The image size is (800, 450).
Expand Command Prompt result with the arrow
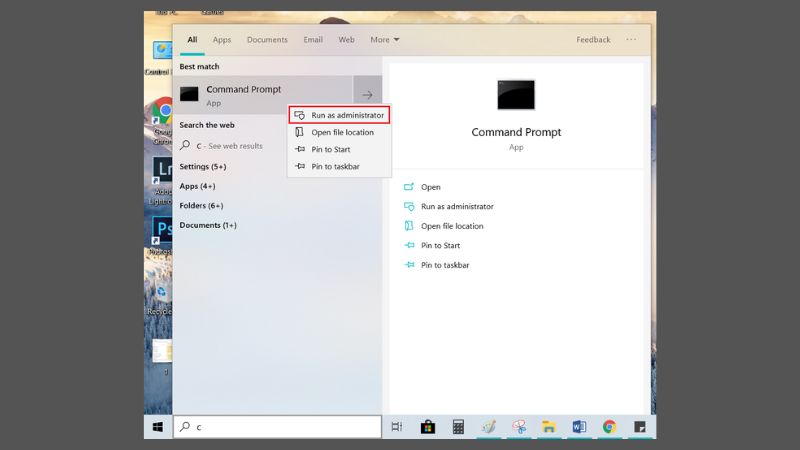pos(367,95)
